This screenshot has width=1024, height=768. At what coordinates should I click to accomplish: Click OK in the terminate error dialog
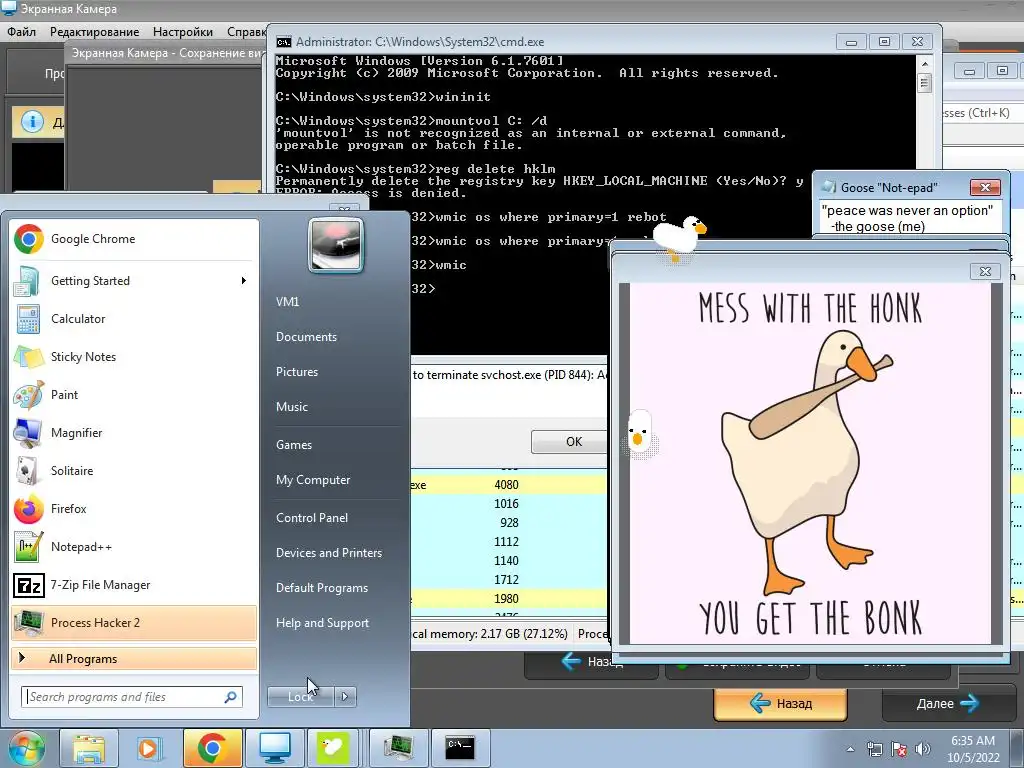coord(569,441)
